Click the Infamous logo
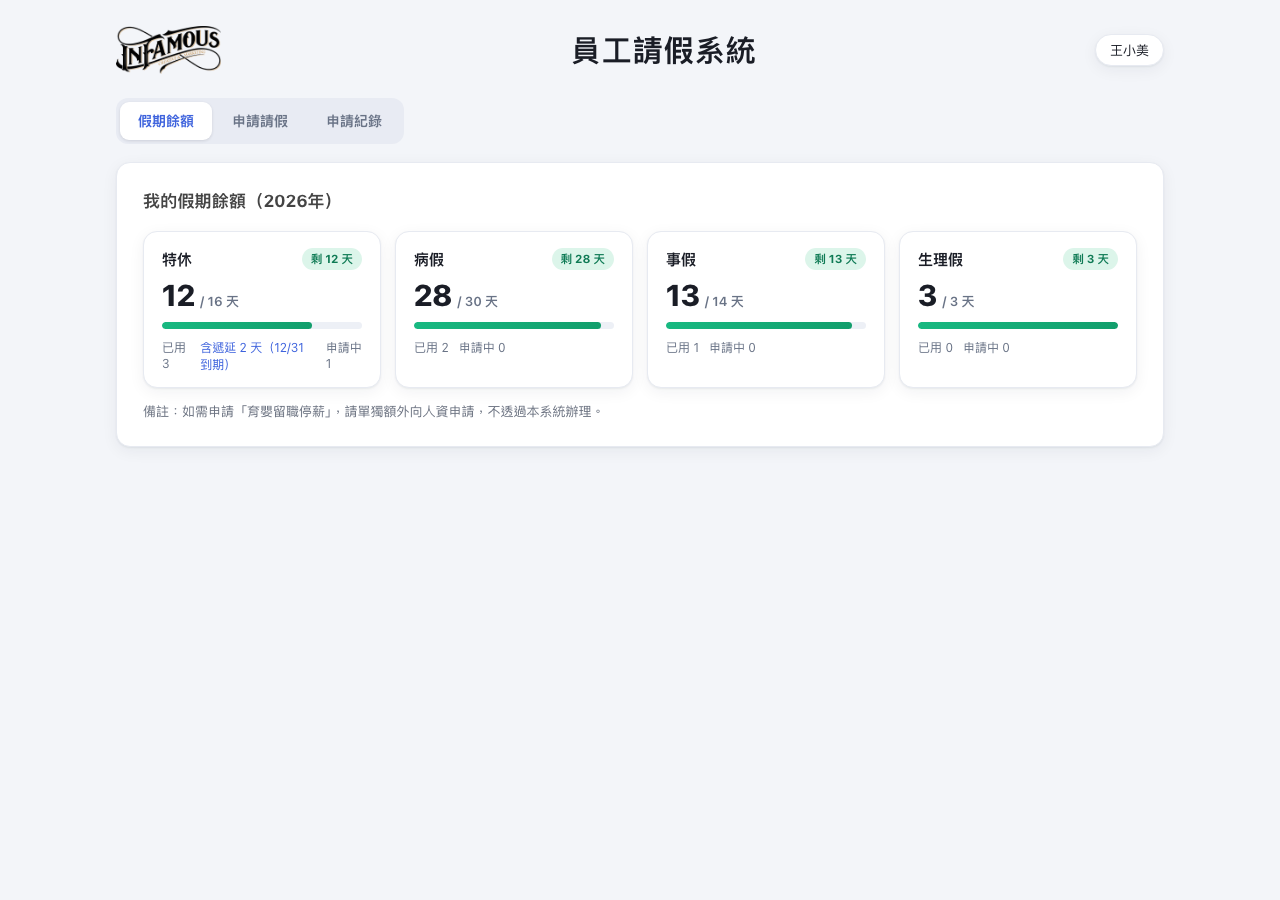The height and width of the screenshot is (900, 1280). point(168,50)
